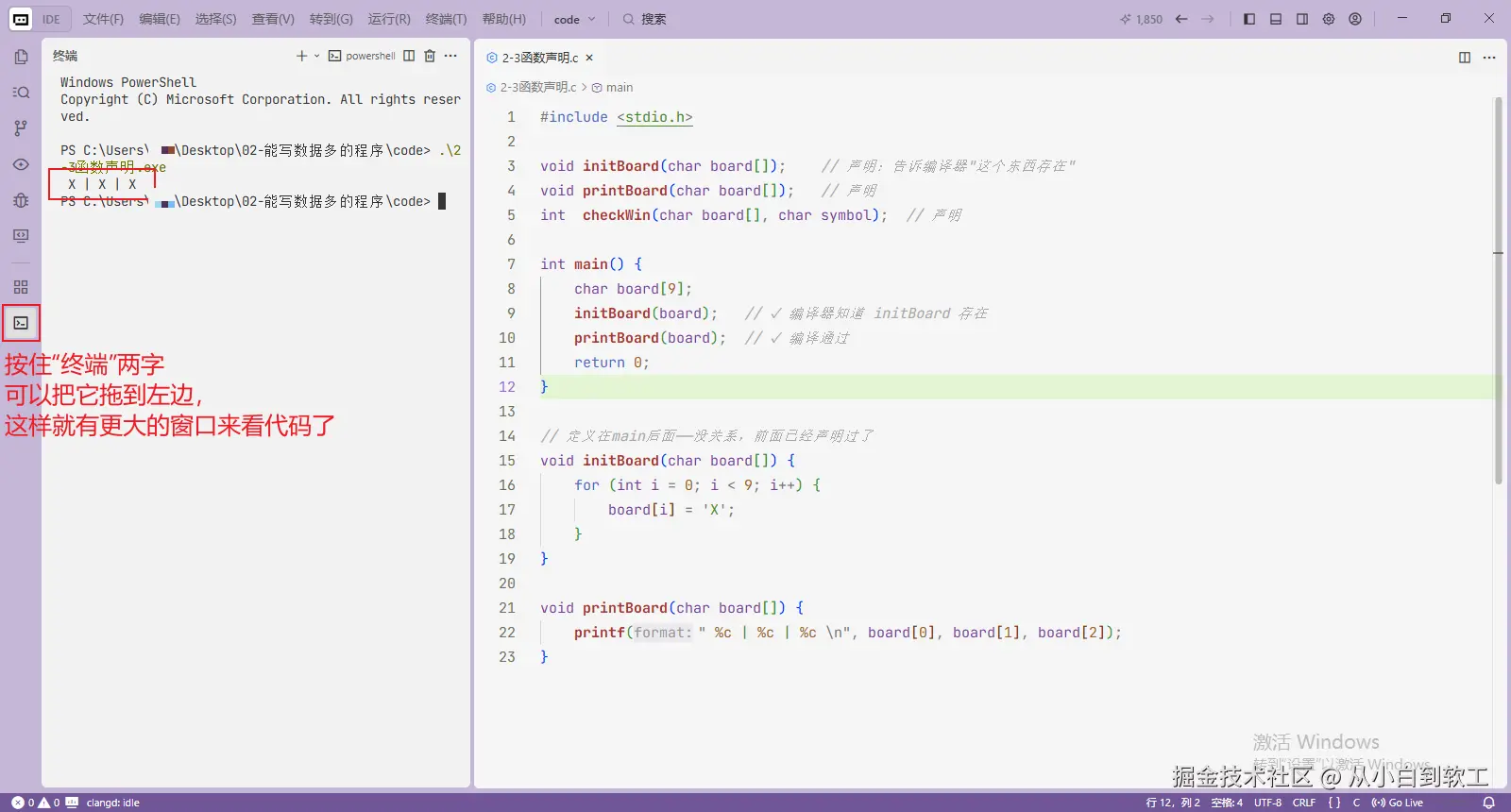This screenshot has width=1511, height=812.
Task: Open the Extensions grid icon in sidebar
Action: tap(21, 287)
